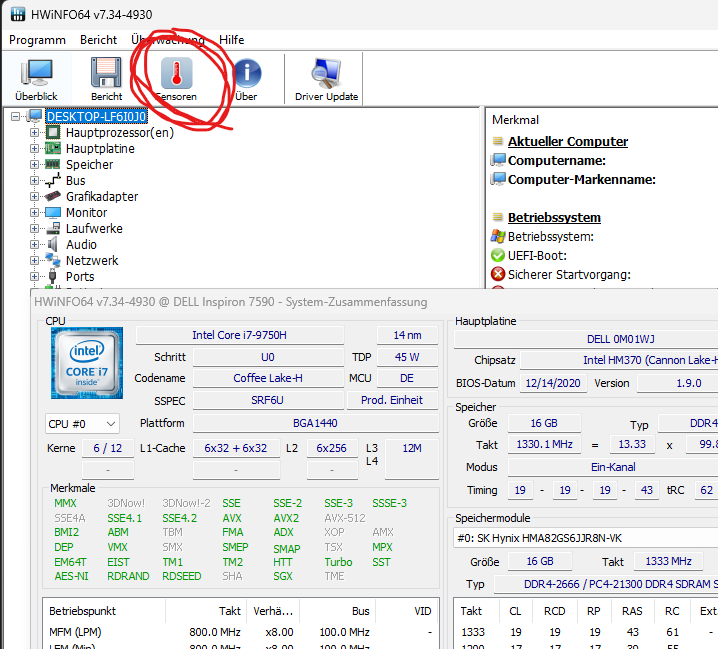Select the Grafikadapter card icon
The width and height of the screenshot is (718, 649).
(53, 196)
